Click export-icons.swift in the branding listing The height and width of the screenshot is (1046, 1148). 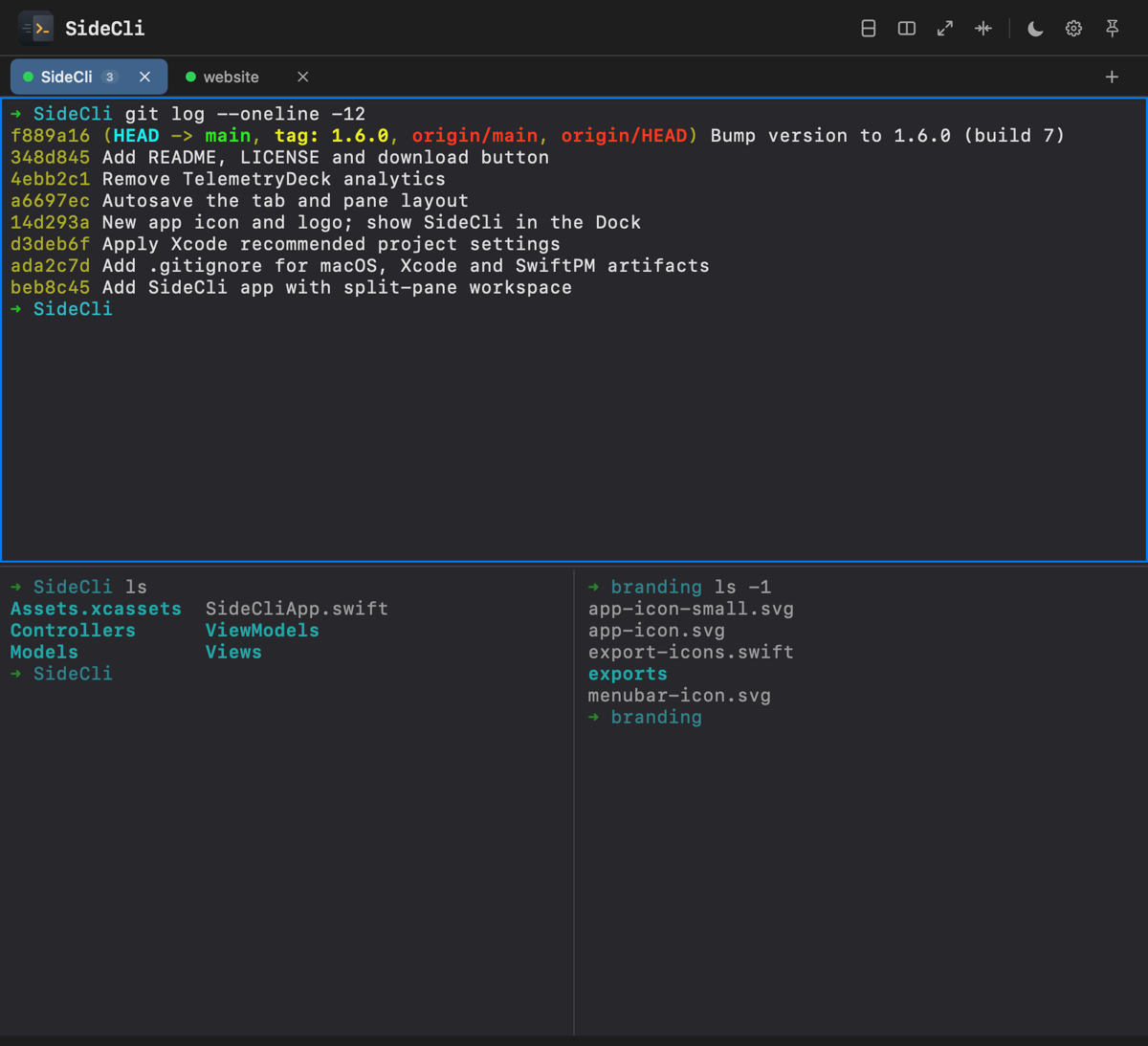(x=691, y=652)
